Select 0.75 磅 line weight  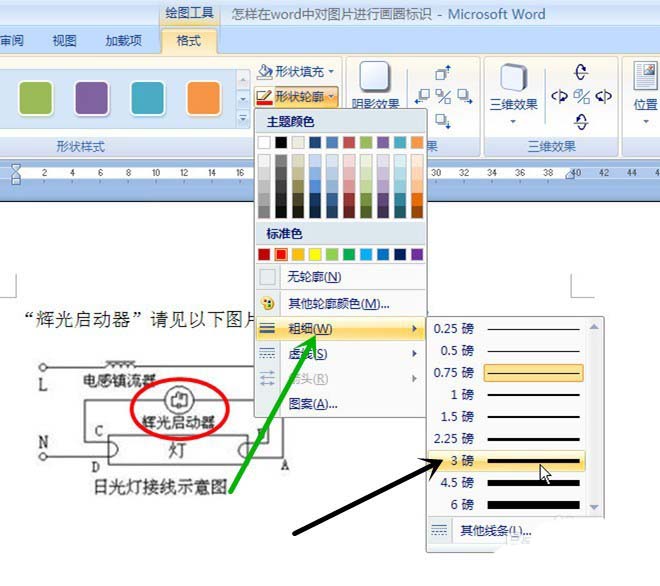click(507, 373)
